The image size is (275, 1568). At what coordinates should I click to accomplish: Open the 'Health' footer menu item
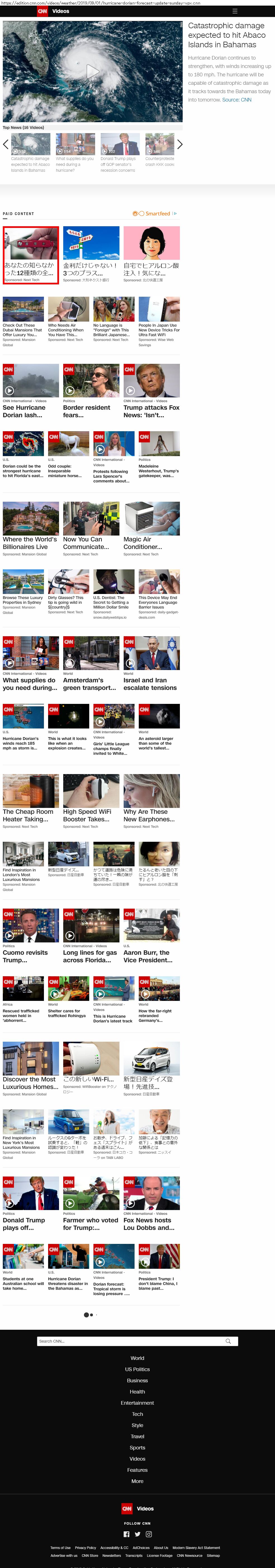tap(138, 1392)
